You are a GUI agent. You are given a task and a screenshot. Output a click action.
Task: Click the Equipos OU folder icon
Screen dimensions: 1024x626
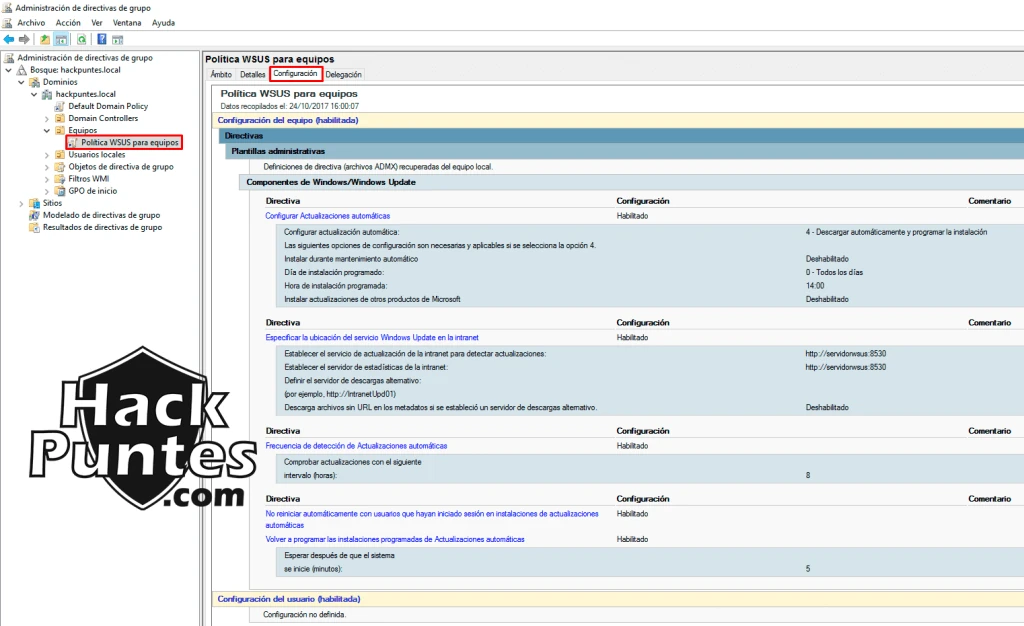[60, 131]
